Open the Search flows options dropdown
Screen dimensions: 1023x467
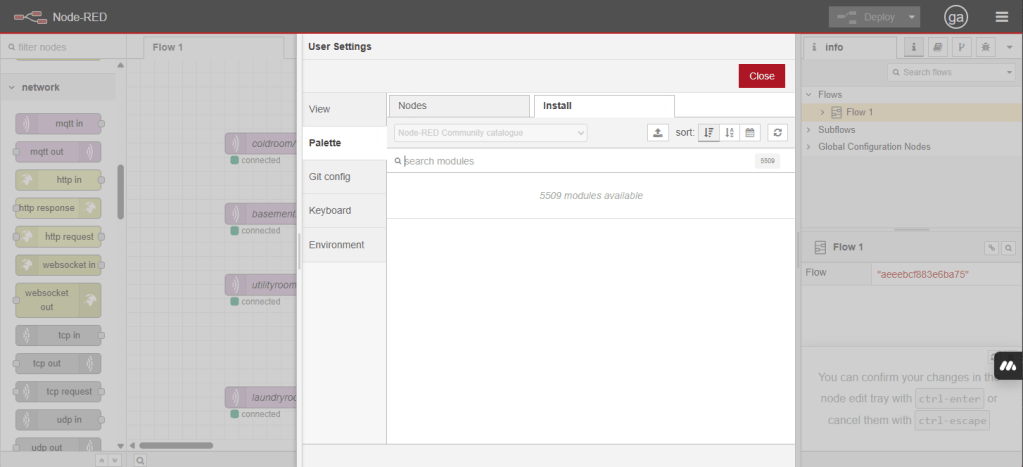pos(1010,72)
